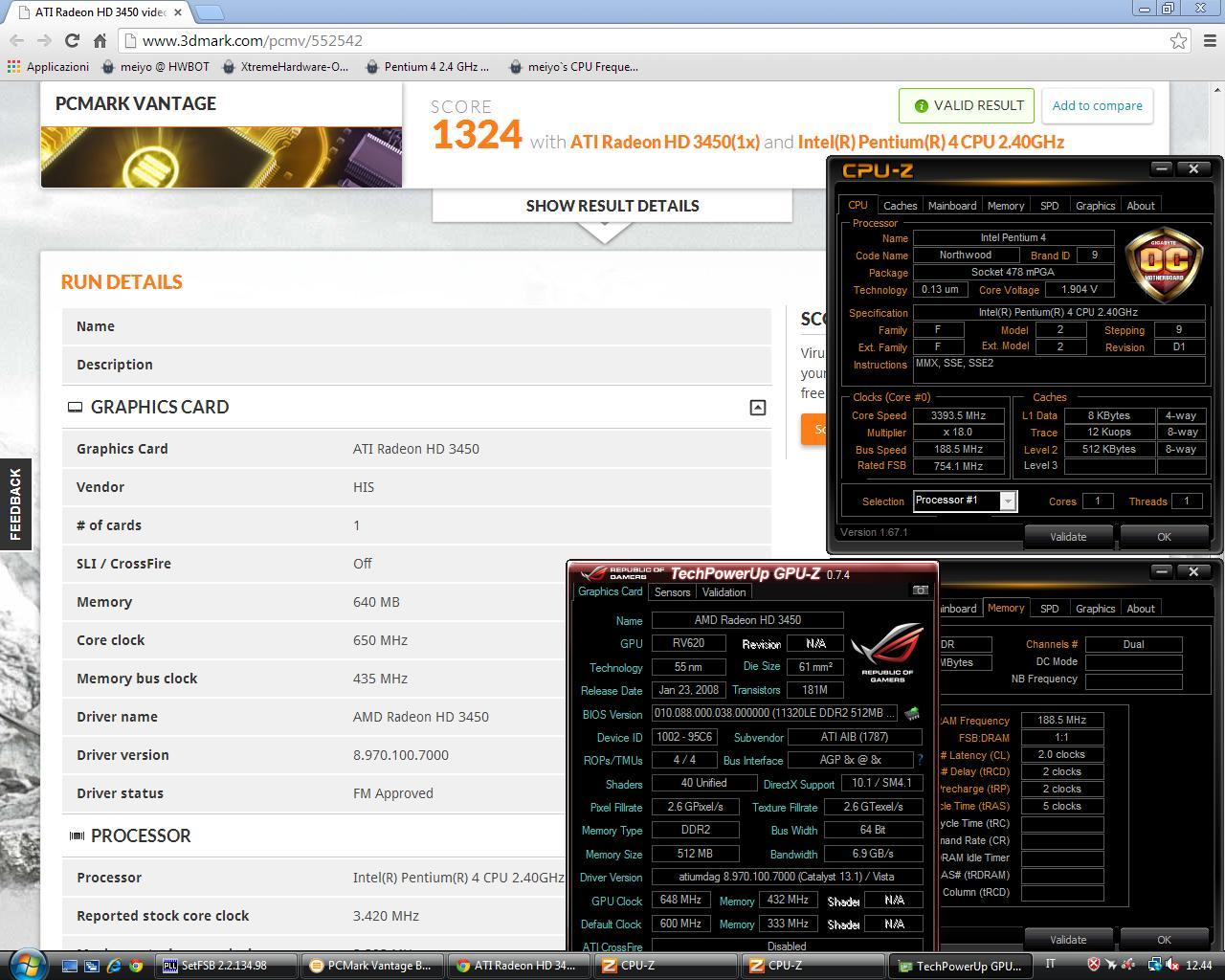Expand SHOW RESULT DETAILS
Viewport: 1225px width, 980px height.
[612, 206]
